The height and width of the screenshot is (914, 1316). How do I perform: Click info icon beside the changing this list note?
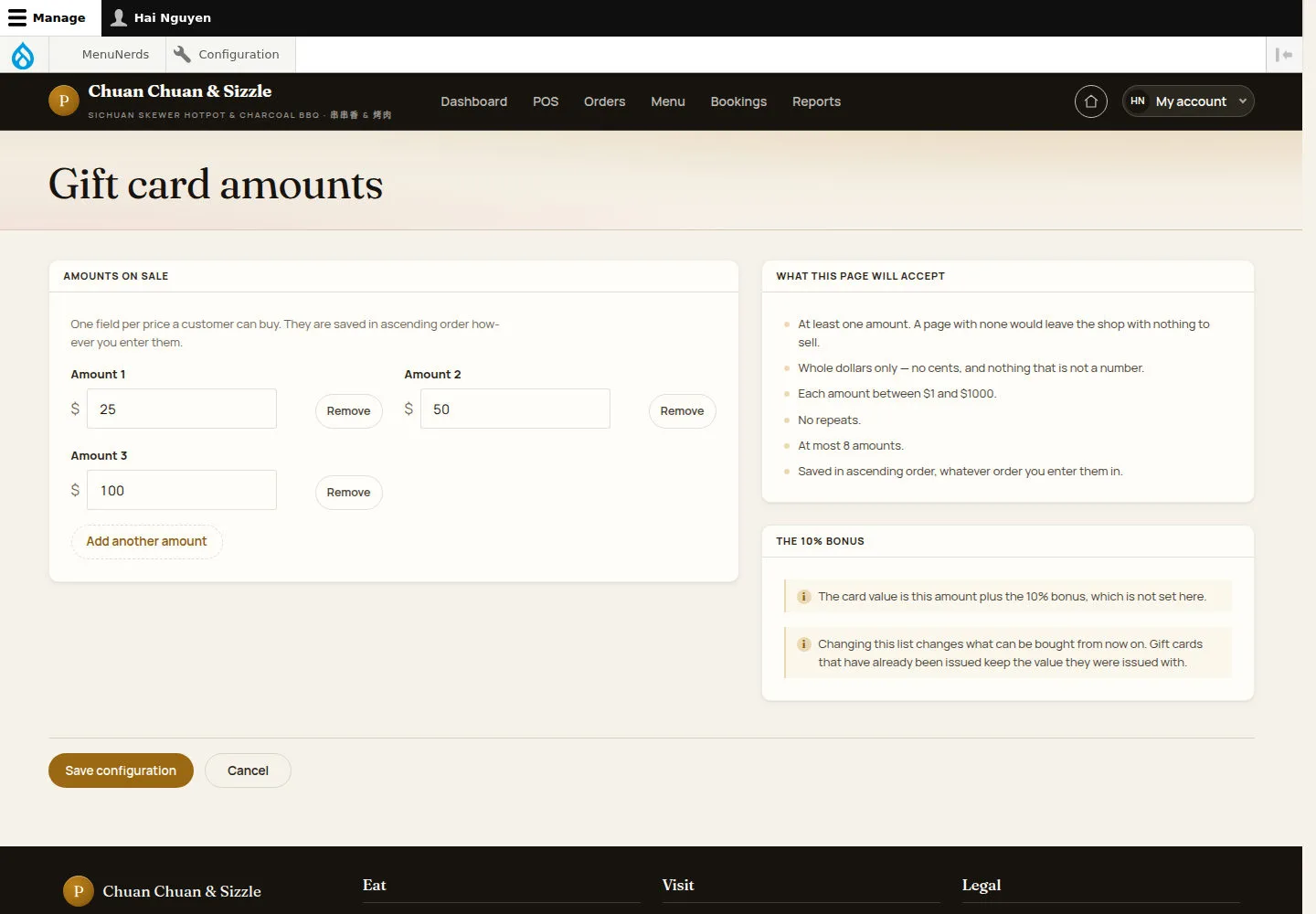pyautogui.click(x=804, y=644)
